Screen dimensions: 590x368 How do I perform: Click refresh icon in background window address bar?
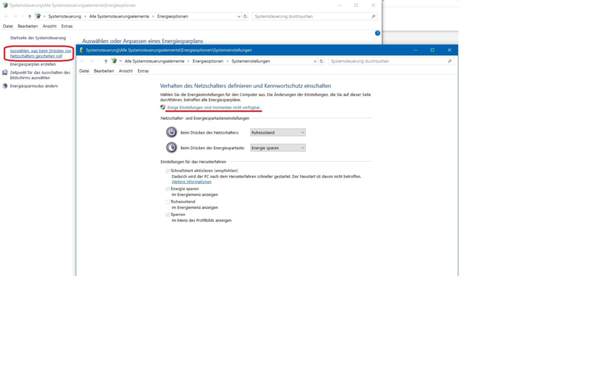245,17
